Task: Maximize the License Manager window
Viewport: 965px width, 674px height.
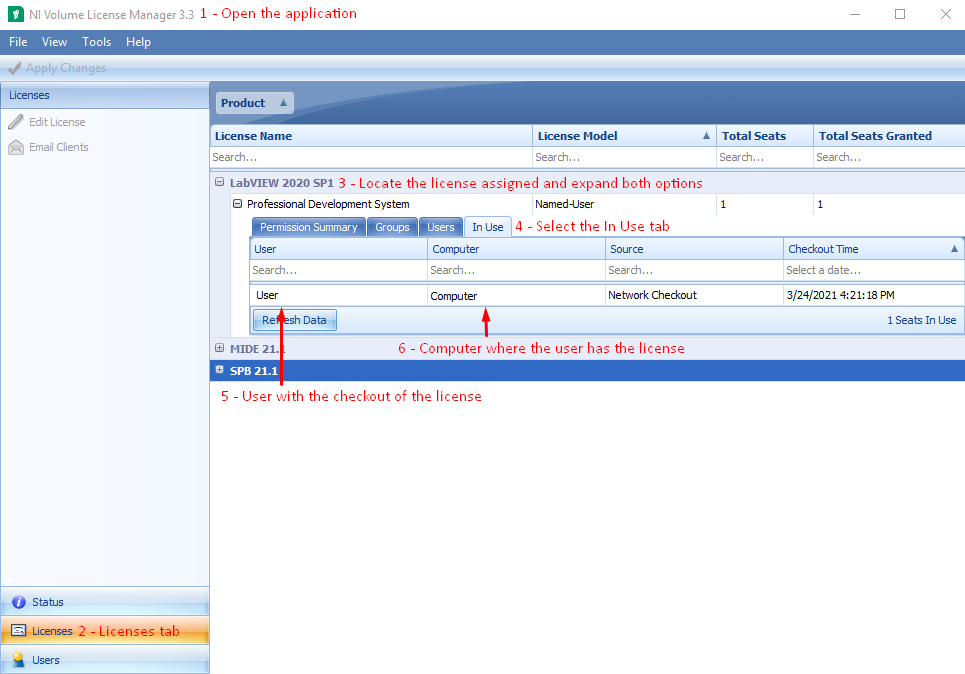Action: 900,14
